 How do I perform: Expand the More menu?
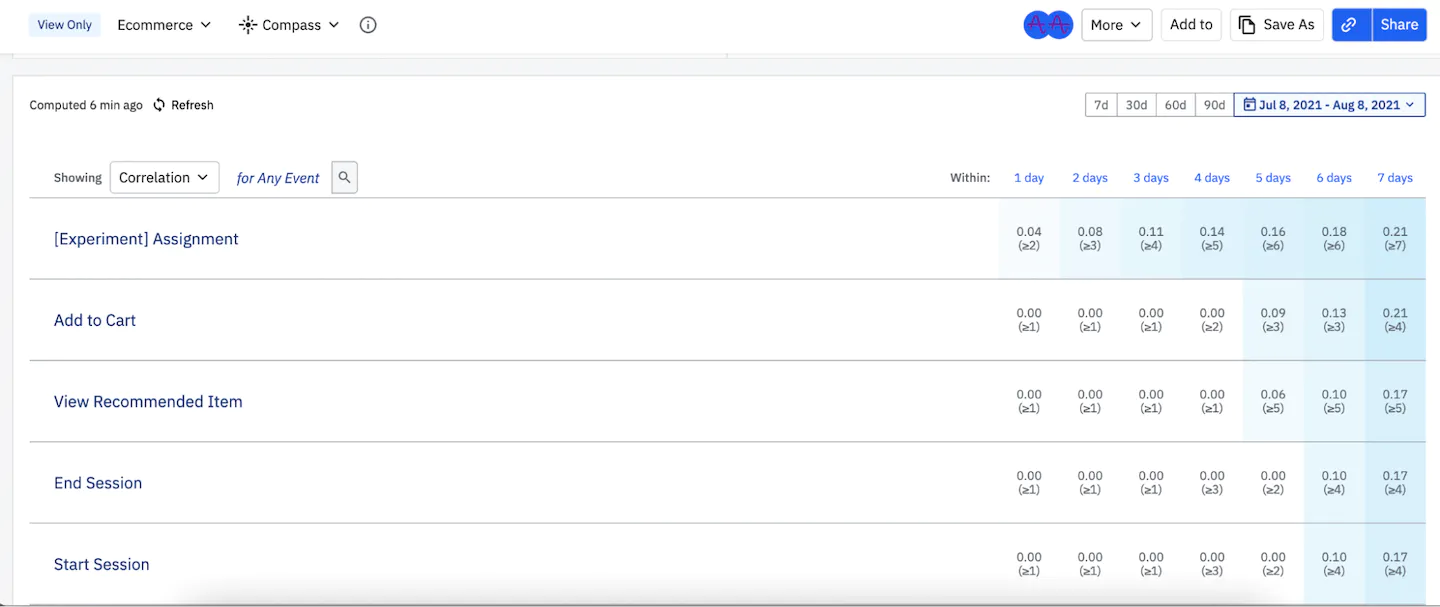click(x=1117, y=25)
